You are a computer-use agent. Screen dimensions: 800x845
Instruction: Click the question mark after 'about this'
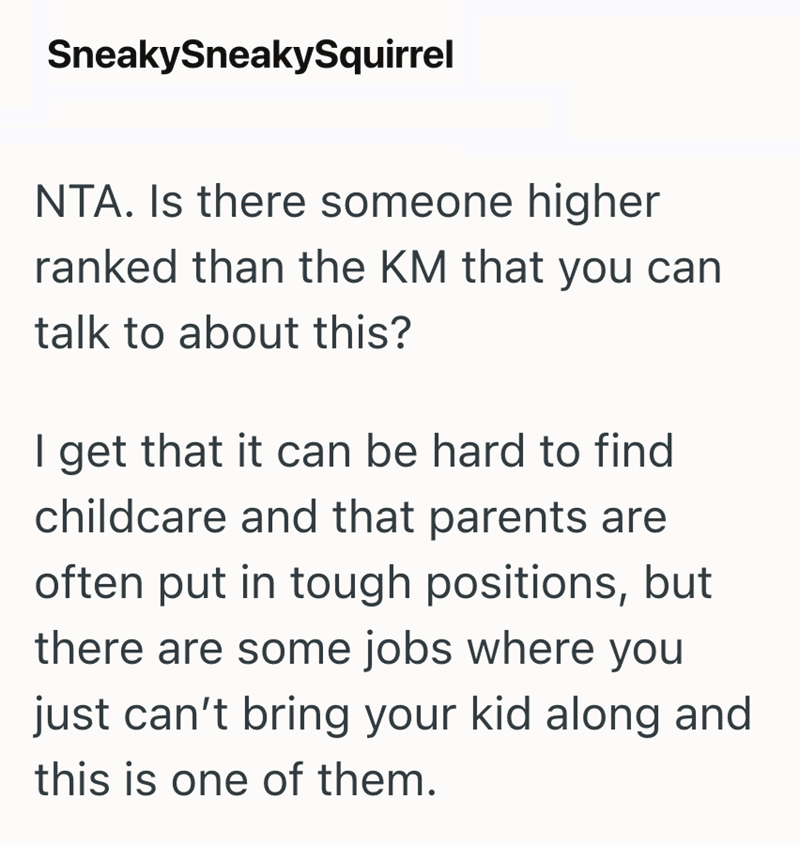[401, 333]
